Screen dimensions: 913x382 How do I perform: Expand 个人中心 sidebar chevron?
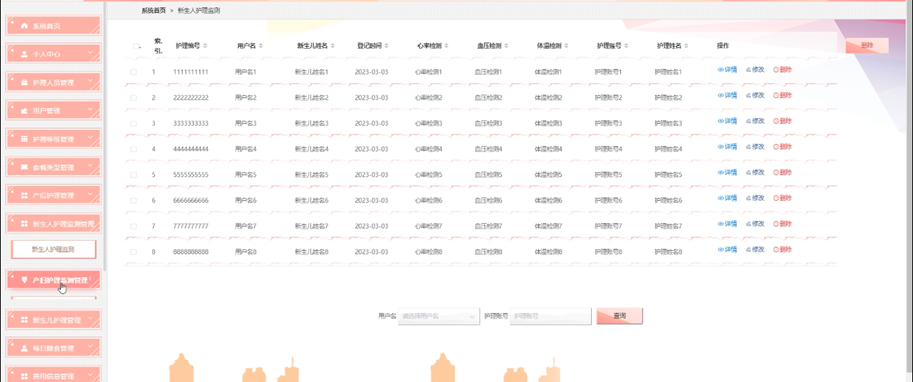tap(90, 53)
